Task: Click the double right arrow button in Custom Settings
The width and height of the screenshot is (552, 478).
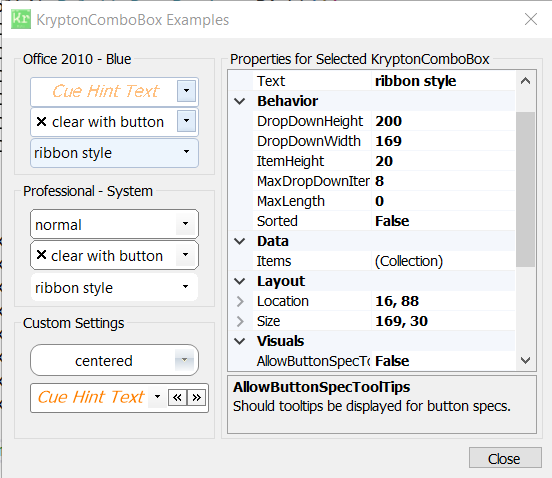Action: click(x=196, y=397)
